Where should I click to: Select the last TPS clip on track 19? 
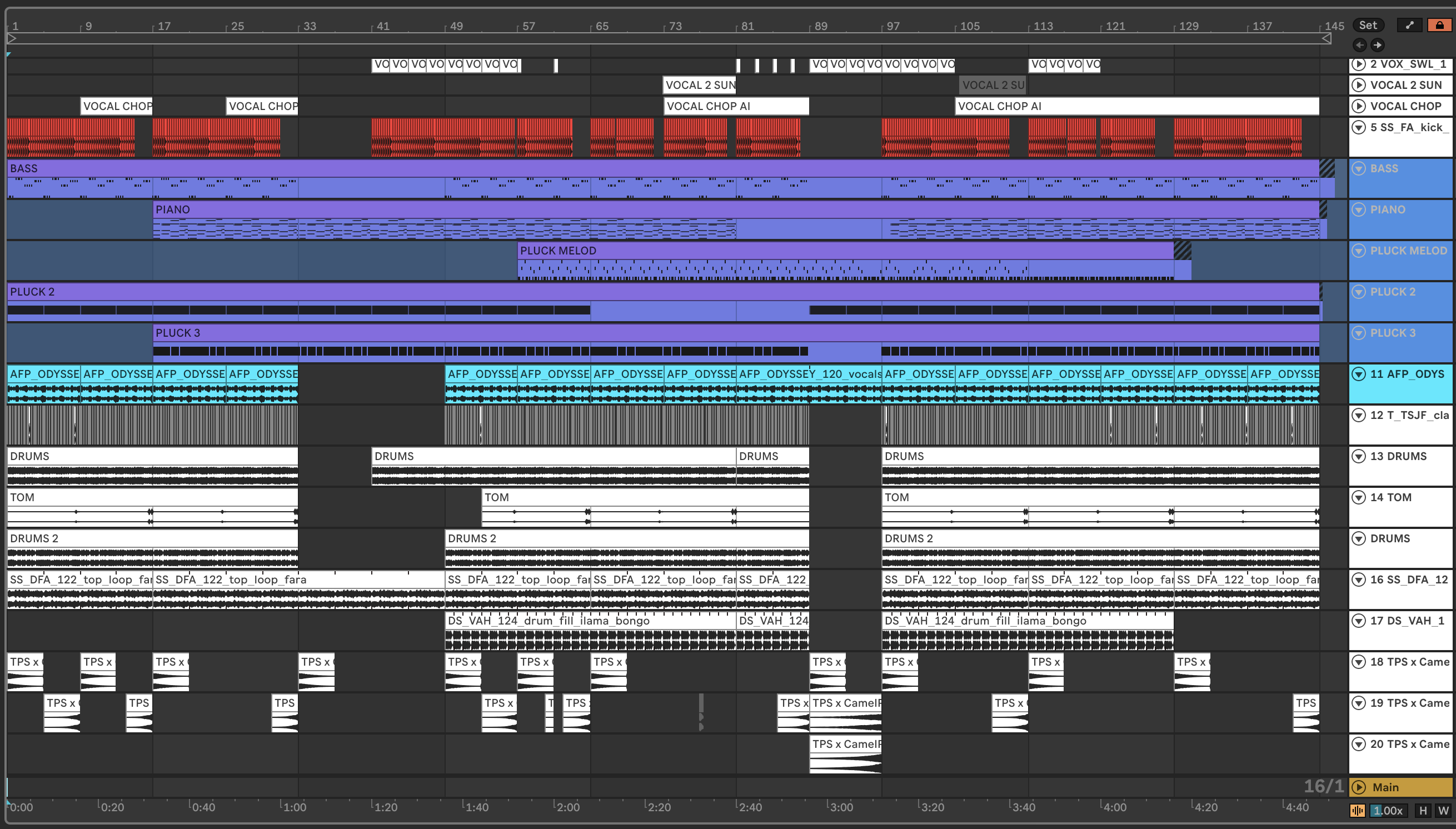(x=1305, y=713)
